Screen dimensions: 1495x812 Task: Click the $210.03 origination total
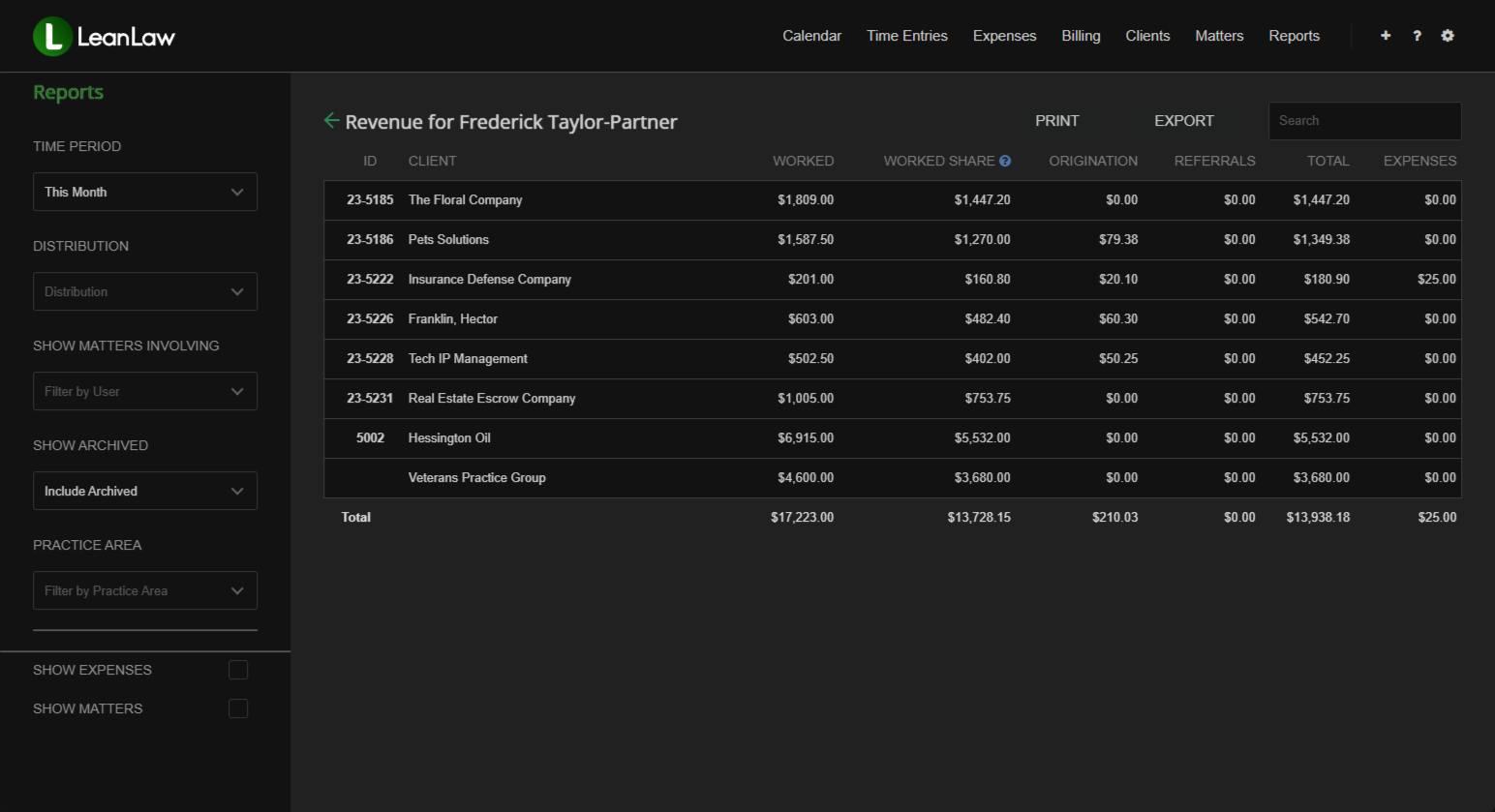(x=1114, y=518)
